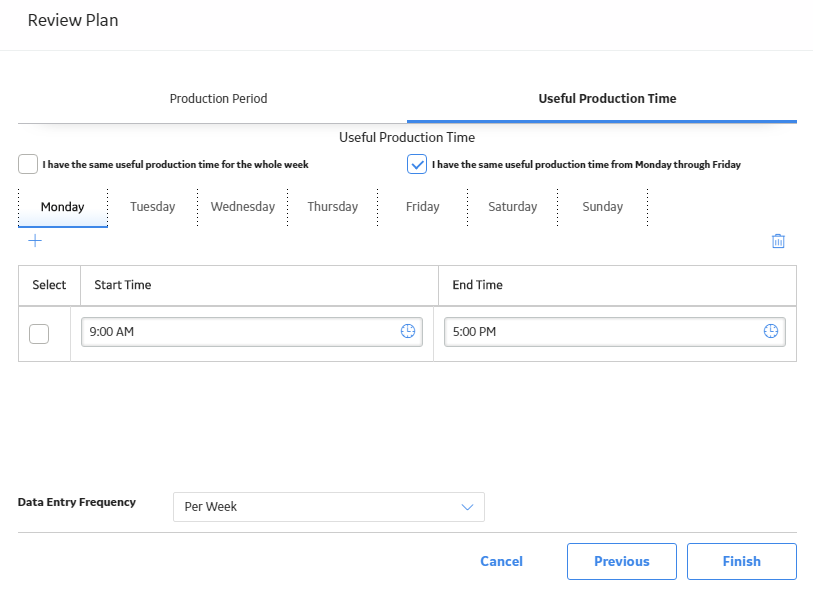Edit the 5:00 PM end time field
813x605 pixels.
(615, 332)
